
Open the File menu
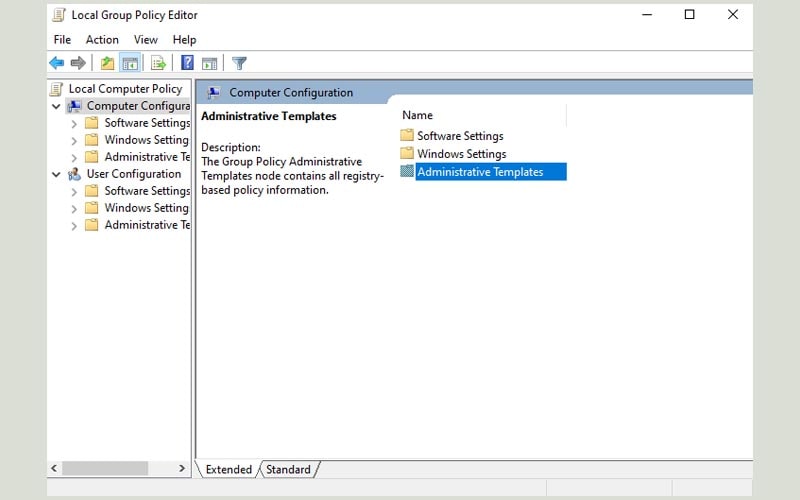[x=62, y=39]
